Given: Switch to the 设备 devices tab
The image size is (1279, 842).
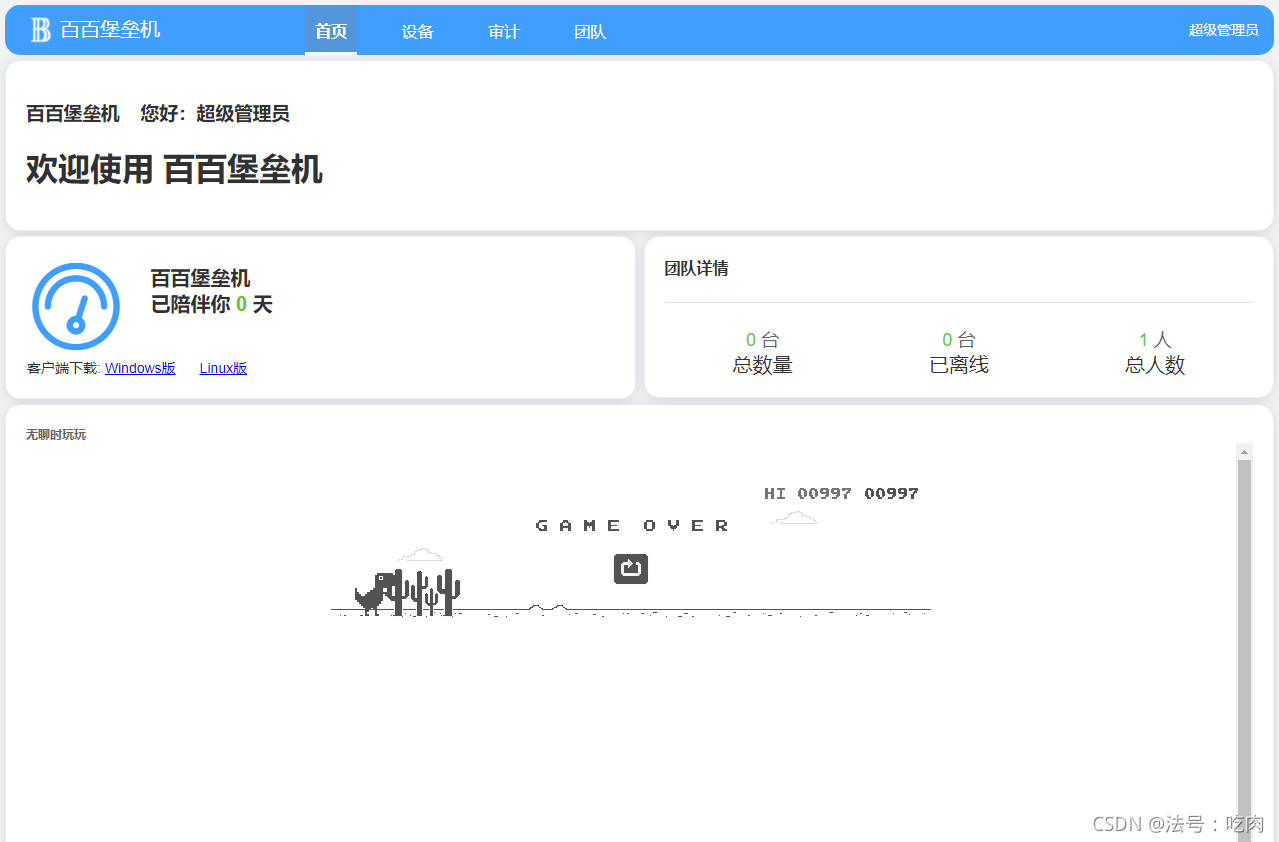Looking at the screenshot, I should point(418,31).
